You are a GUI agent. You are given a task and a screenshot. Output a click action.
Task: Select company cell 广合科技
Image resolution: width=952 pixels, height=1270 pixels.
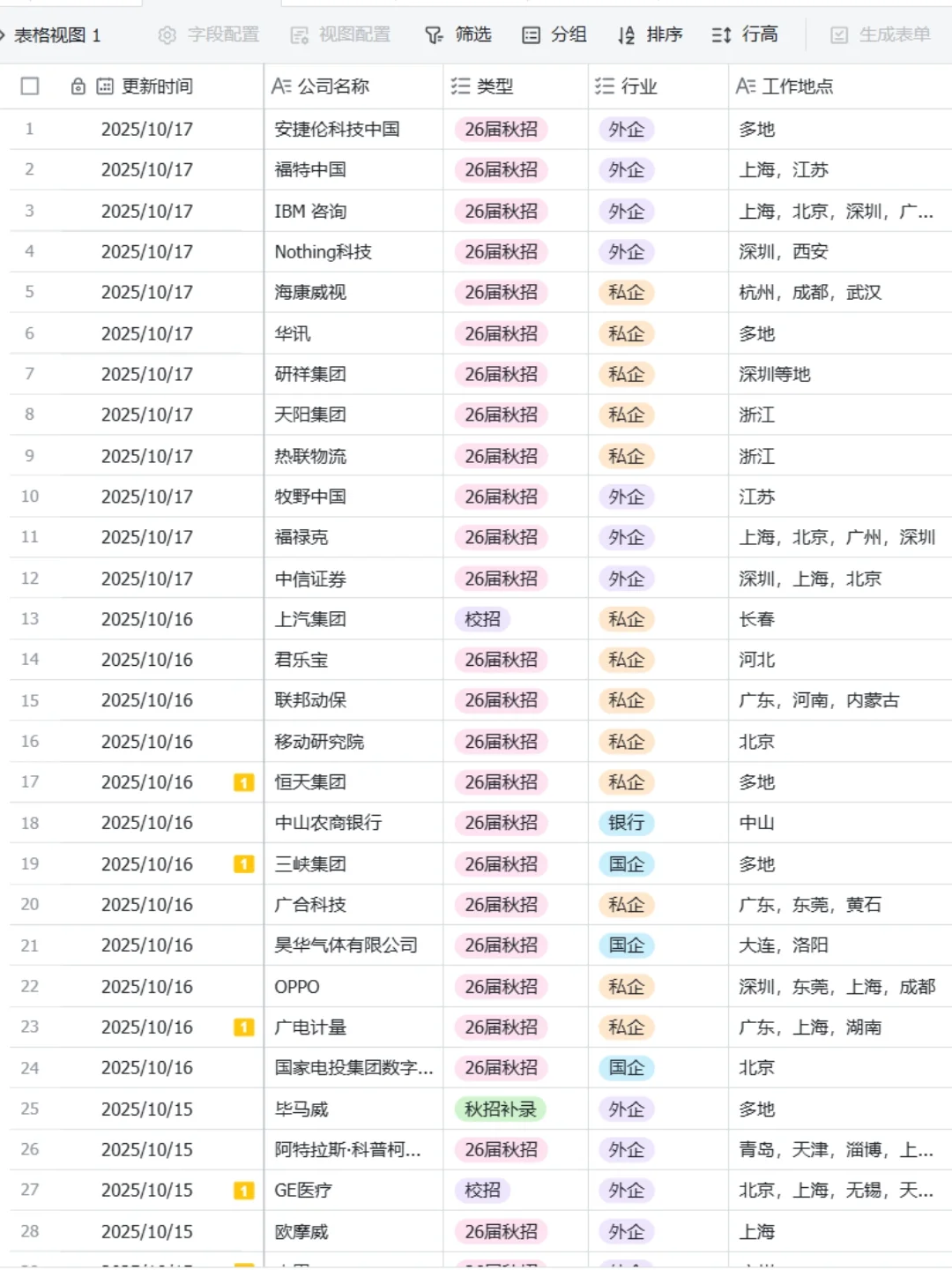pos(353,905)
